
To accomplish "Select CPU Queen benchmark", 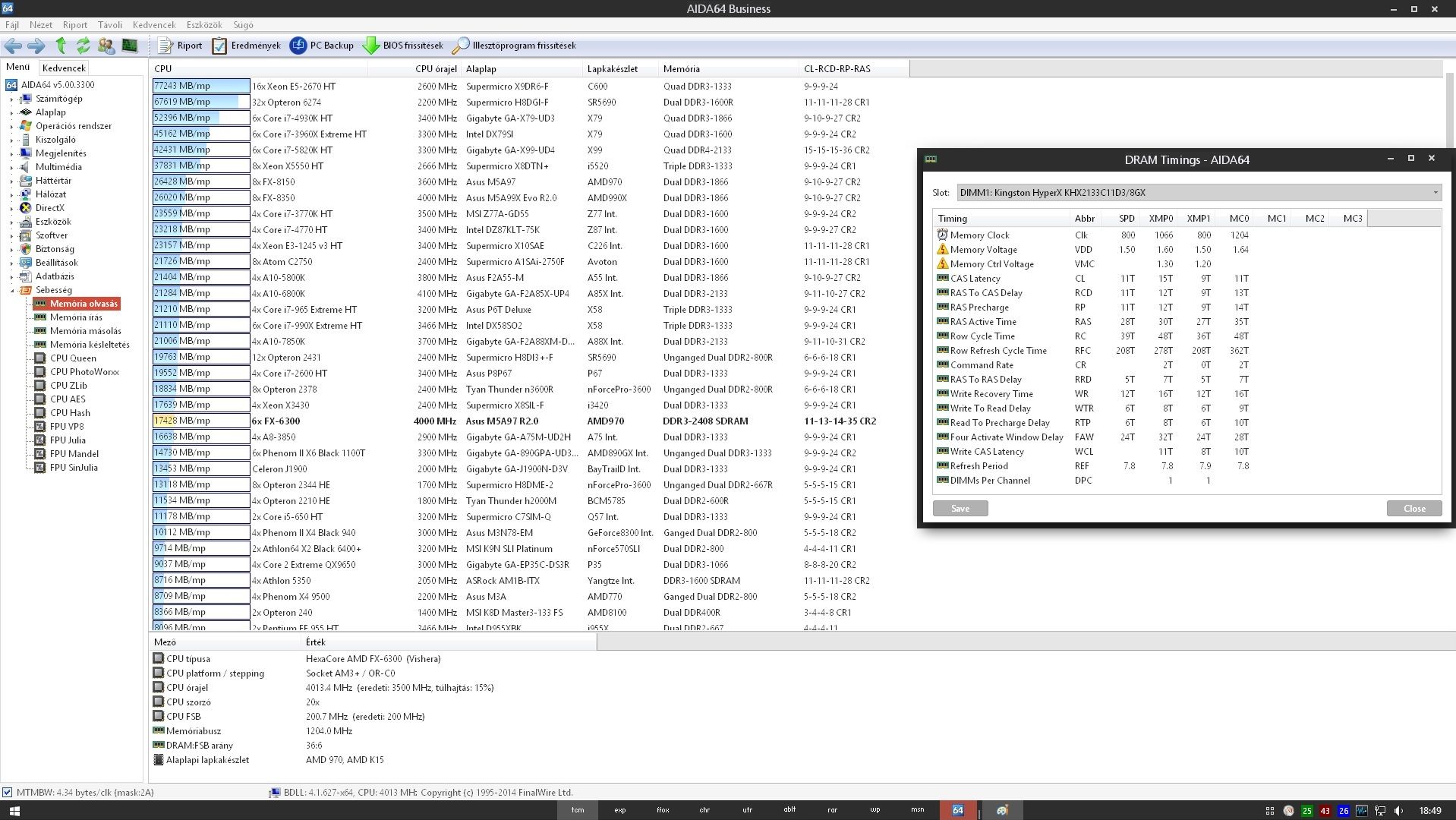I will click(73, 358).
